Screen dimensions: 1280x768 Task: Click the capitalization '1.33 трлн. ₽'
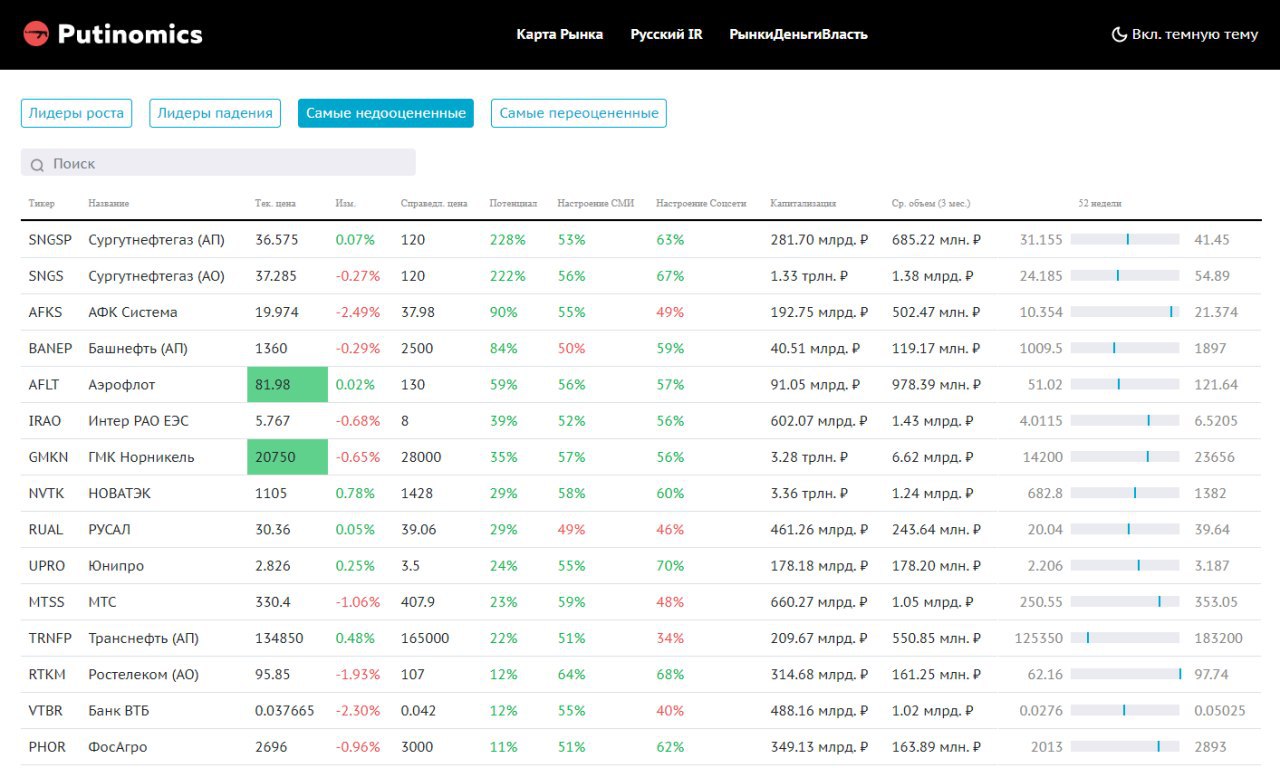[810, 276]
